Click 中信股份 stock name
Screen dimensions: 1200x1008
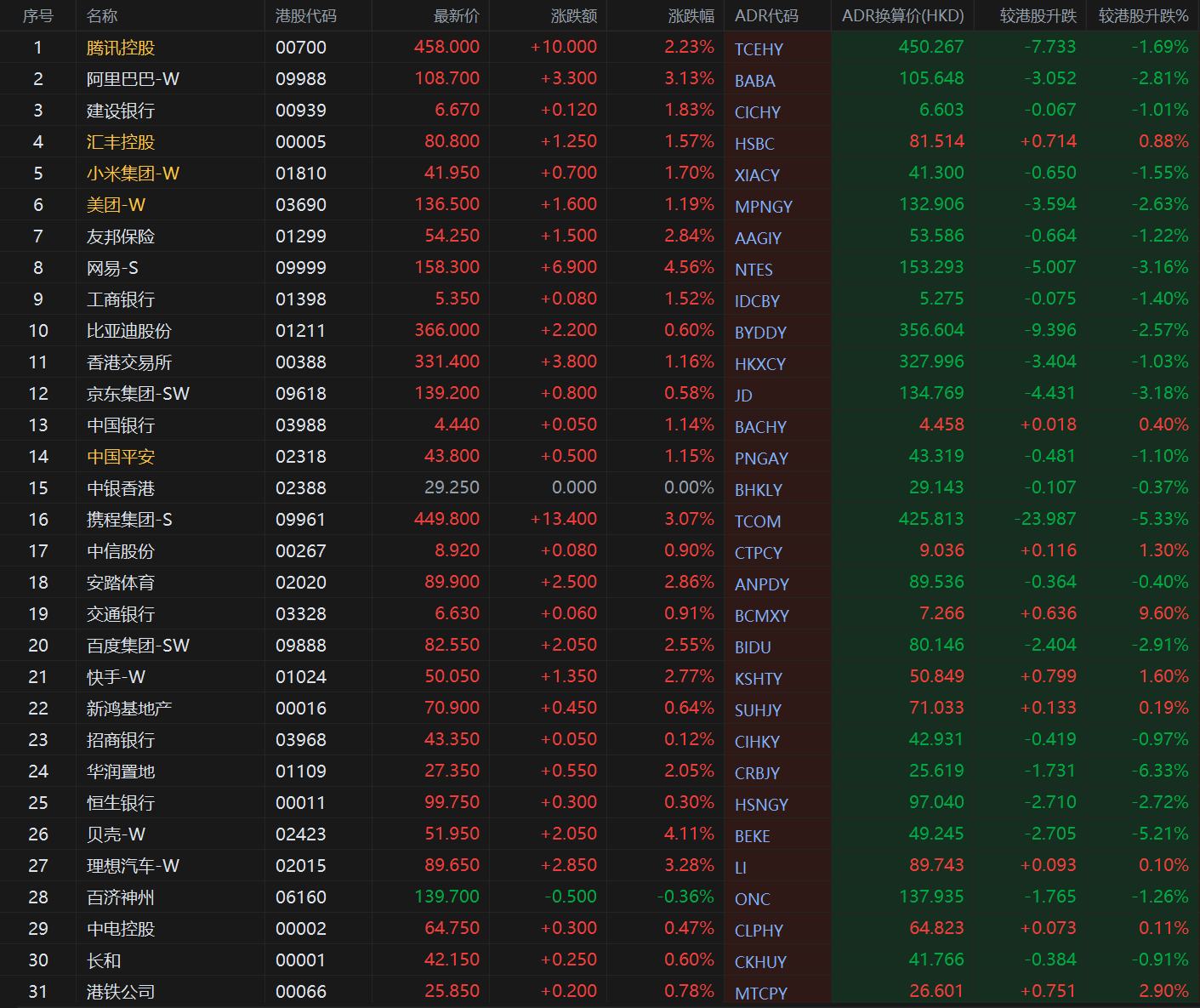pos(121,551)
